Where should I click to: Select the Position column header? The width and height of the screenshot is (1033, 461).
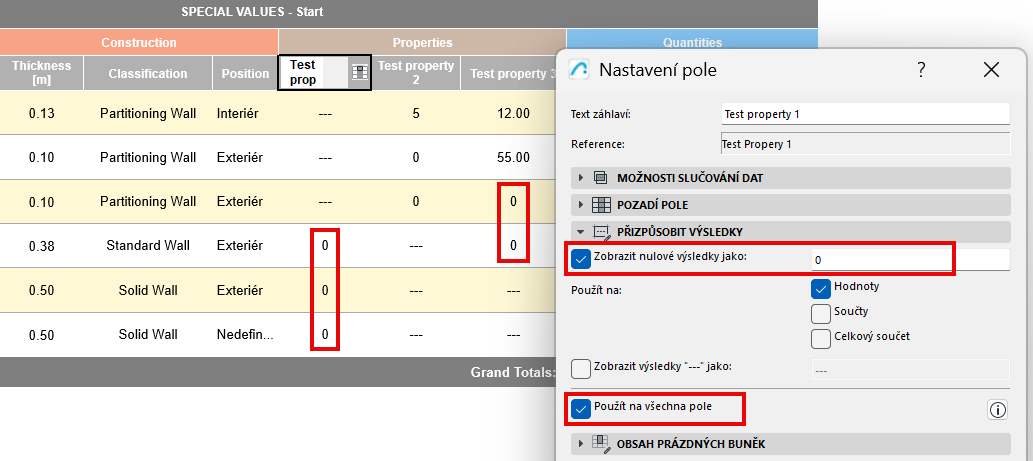pyautogui.click(x=245, y=74)
